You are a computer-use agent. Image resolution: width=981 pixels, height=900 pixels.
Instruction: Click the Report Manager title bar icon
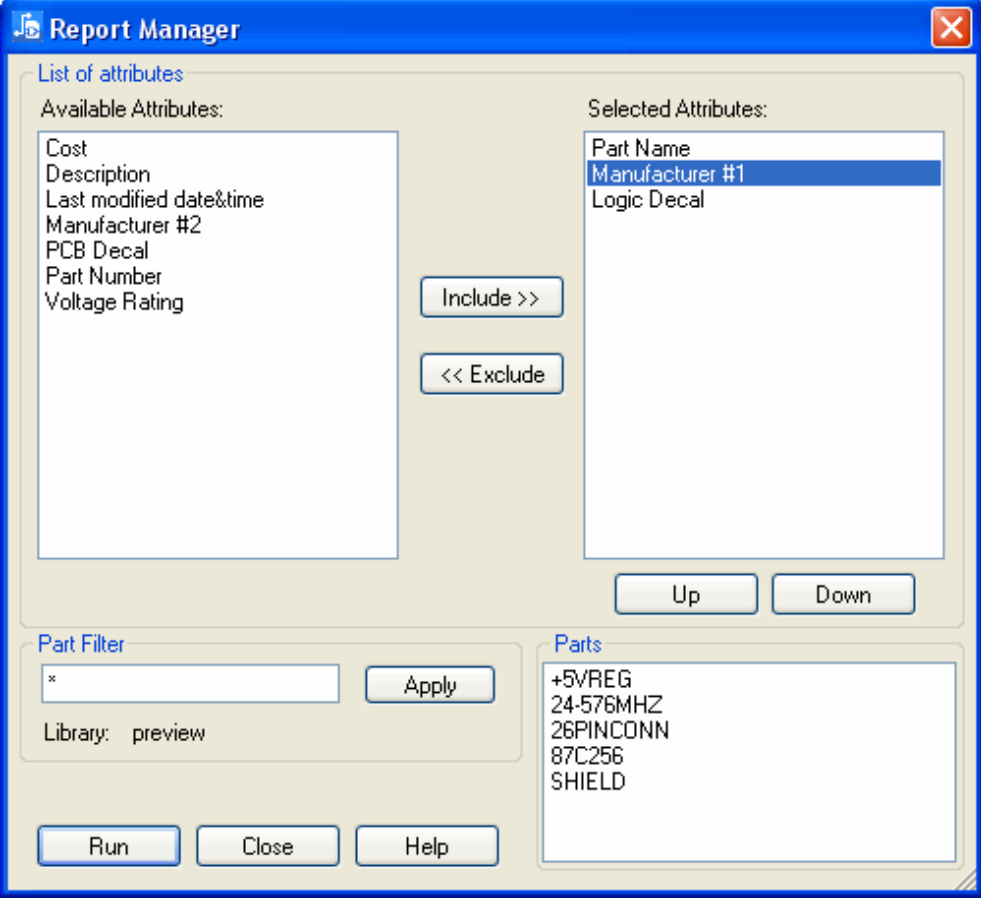(x=26, y=28)
